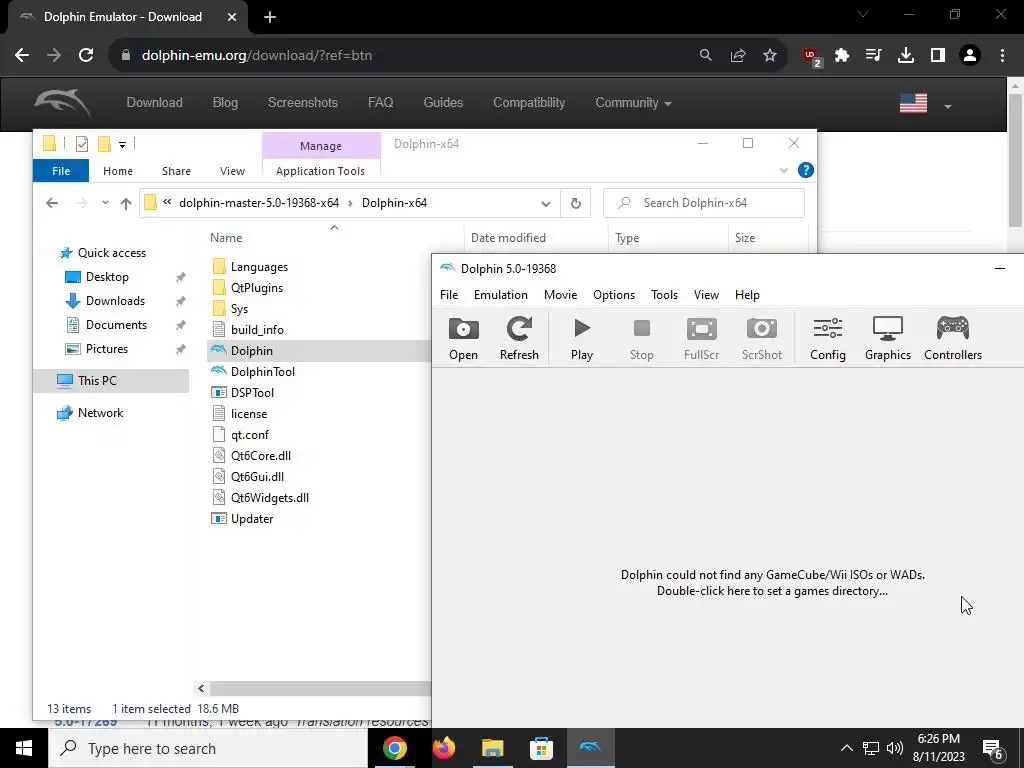
Task: Open the View tab in Explorer ribbon
Action: [x=232, y=170]
